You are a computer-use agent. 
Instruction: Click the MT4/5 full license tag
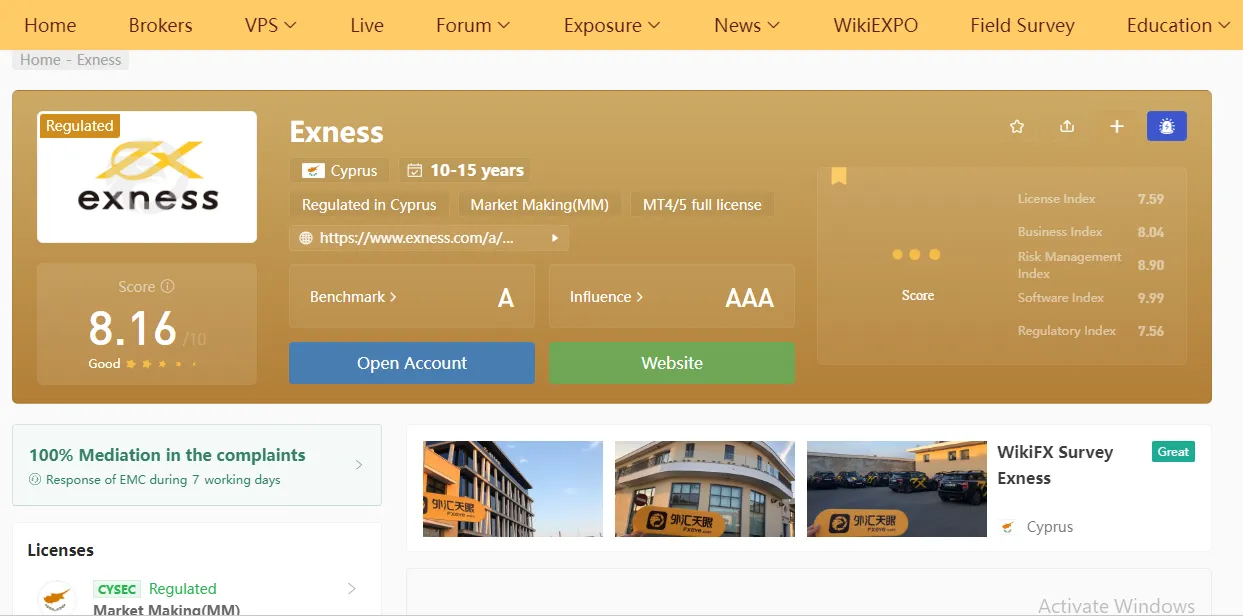(x=702, y=205)
